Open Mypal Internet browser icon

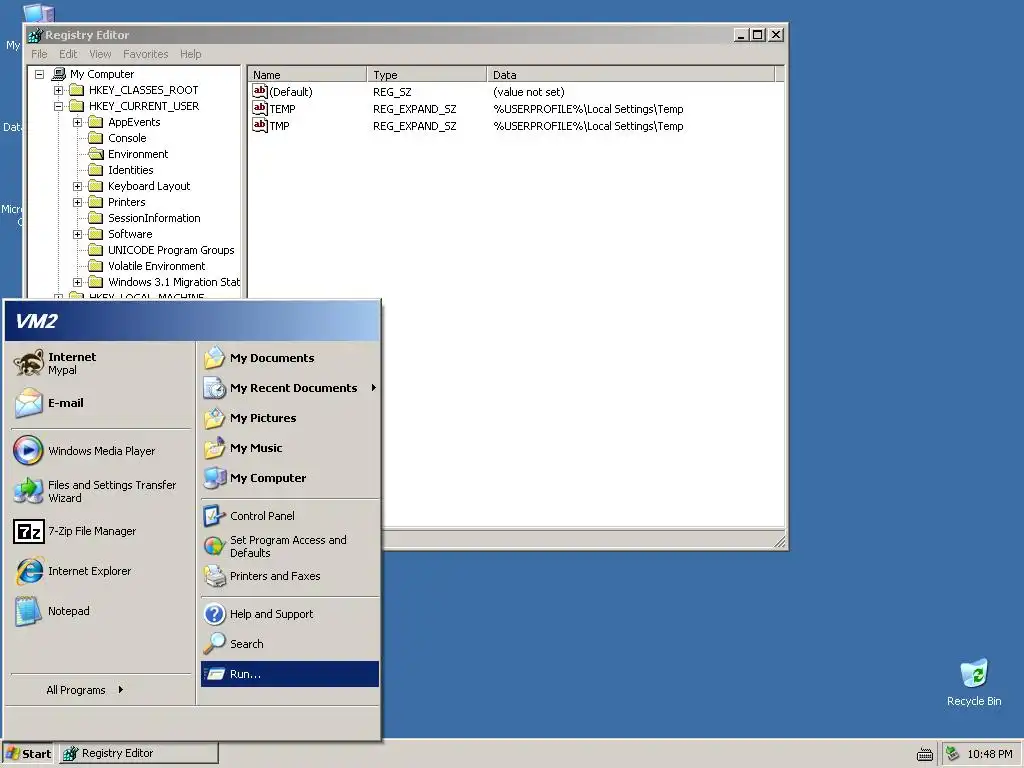click(x=29, y=363)
